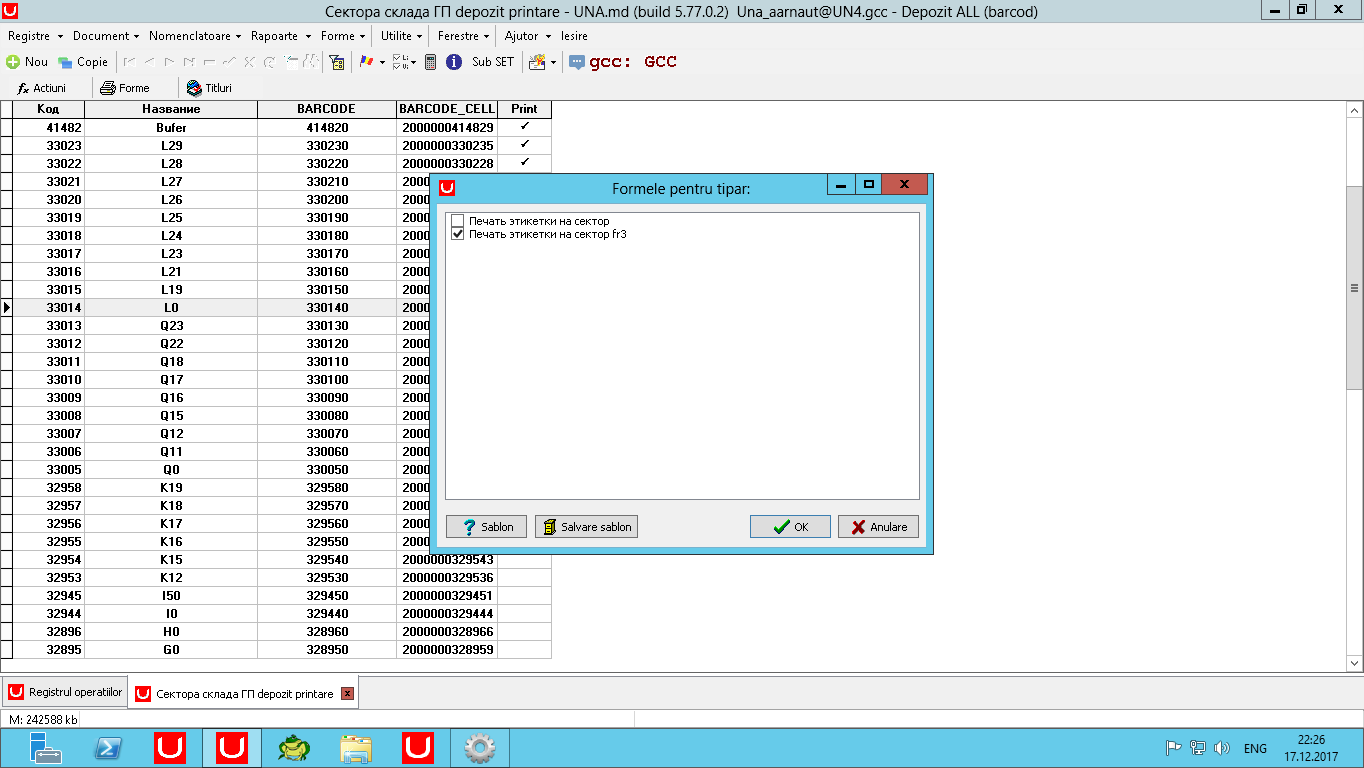Viewport: 1364px width, 768px height.
Task: Confirm the print dialog with OK
Action: 790,527
